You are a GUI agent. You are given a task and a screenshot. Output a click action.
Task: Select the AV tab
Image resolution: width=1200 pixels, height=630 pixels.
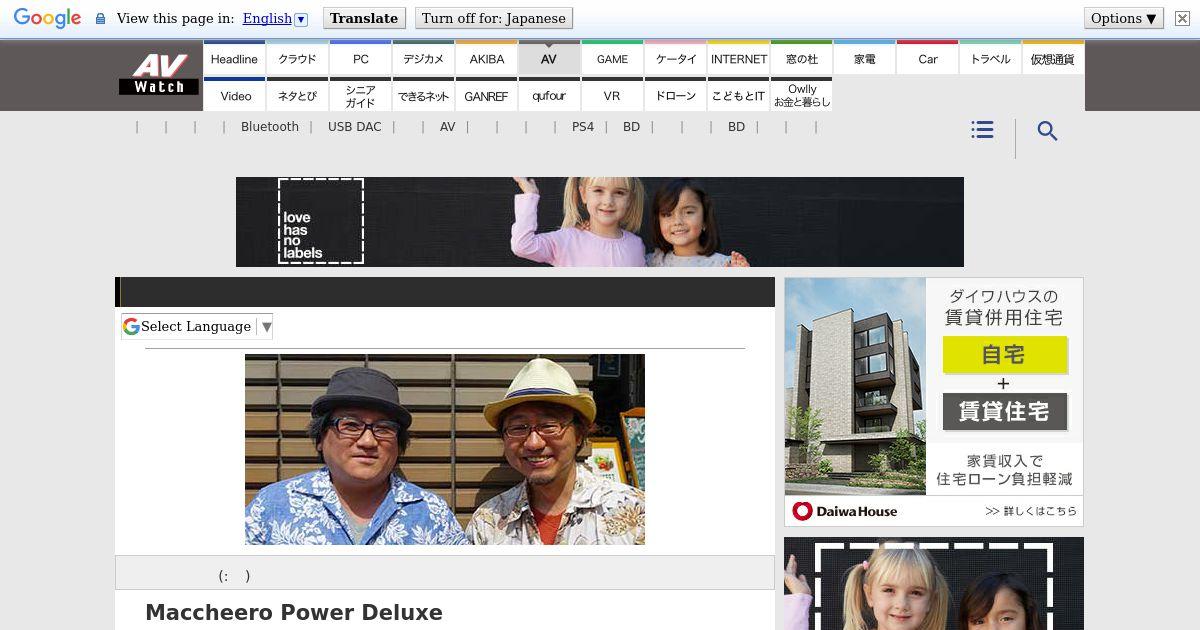[549, 58]
